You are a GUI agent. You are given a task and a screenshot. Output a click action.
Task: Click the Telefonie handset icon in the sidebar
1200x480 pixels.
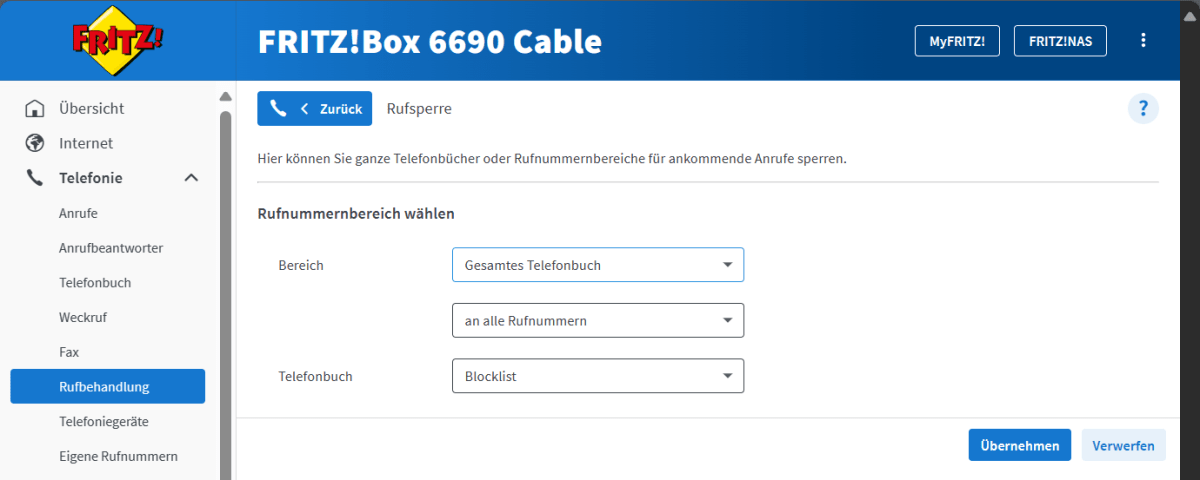point(35,178)
